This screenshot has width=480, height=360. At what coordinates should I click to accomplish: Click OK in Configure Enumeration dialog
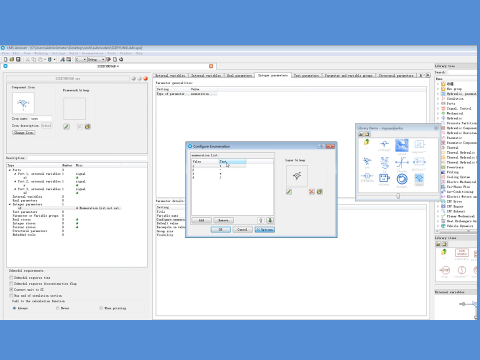point(220,230)
